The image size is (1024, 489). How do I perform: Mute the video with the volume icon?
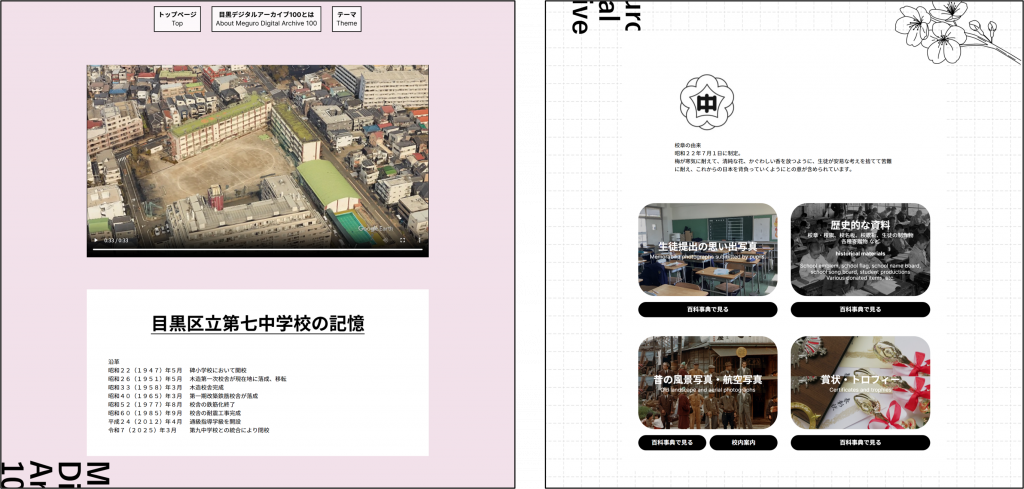point(386,240)
